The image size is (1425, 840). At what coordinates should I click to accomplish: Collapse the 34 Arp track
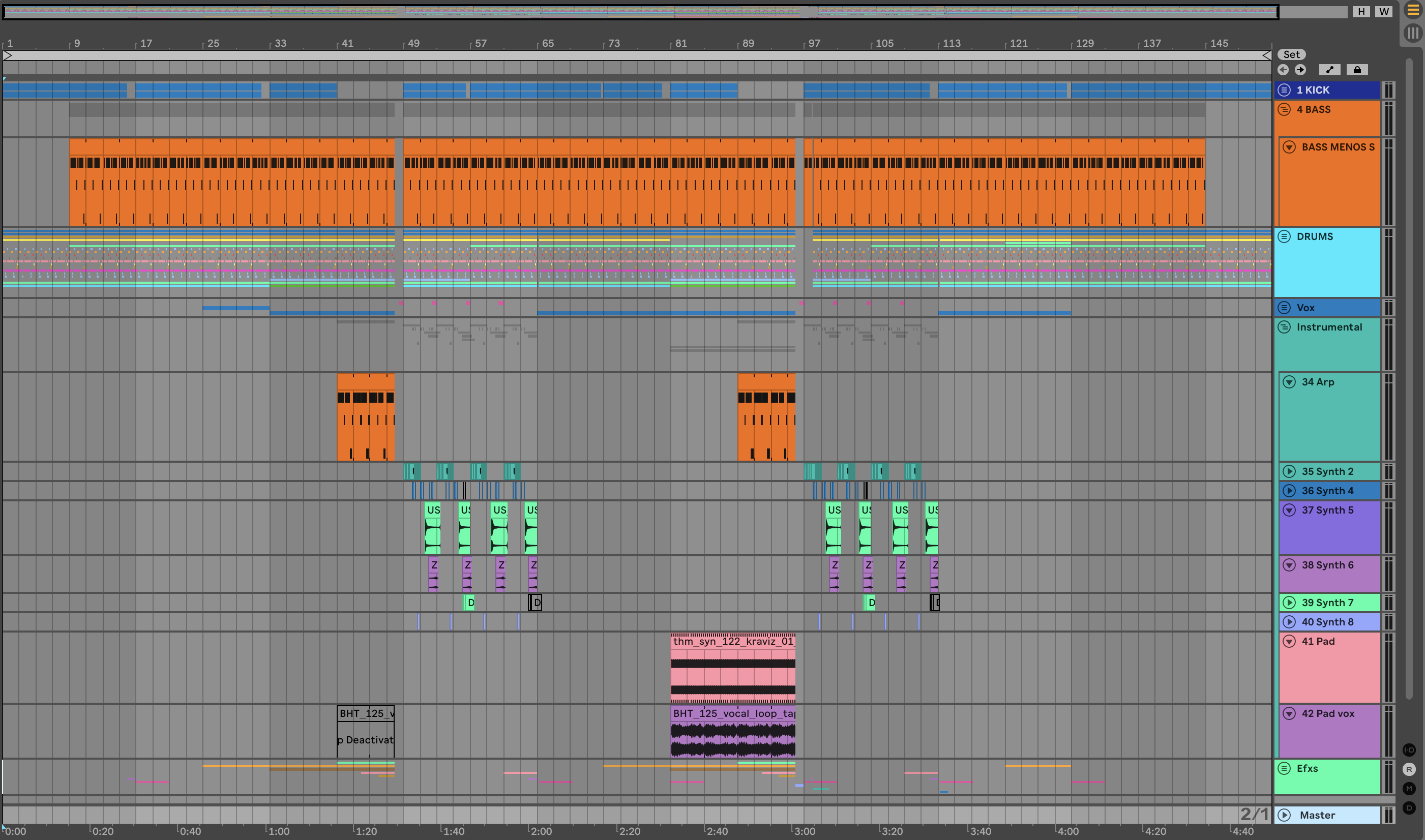click(x=1289, y=382)
